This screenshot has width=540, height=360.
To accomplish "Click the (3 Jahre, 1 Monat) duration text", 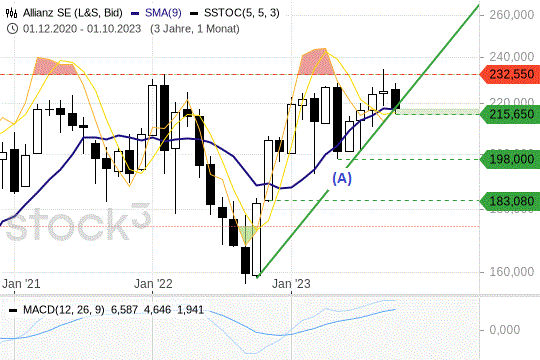I will [195, 29].
